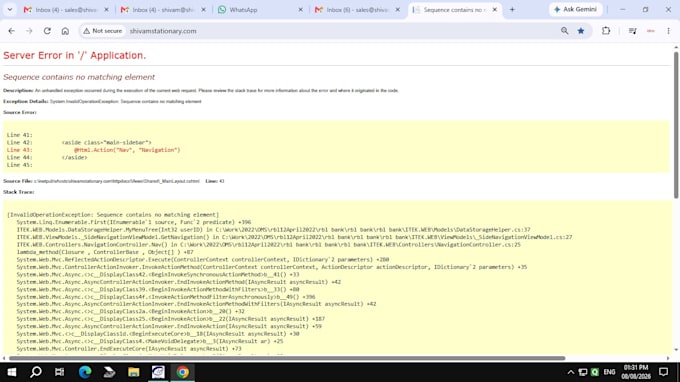Open the Windows Start menu
Image resolution: width=680 pixels, height=382 pixels.
click(12, 372)
